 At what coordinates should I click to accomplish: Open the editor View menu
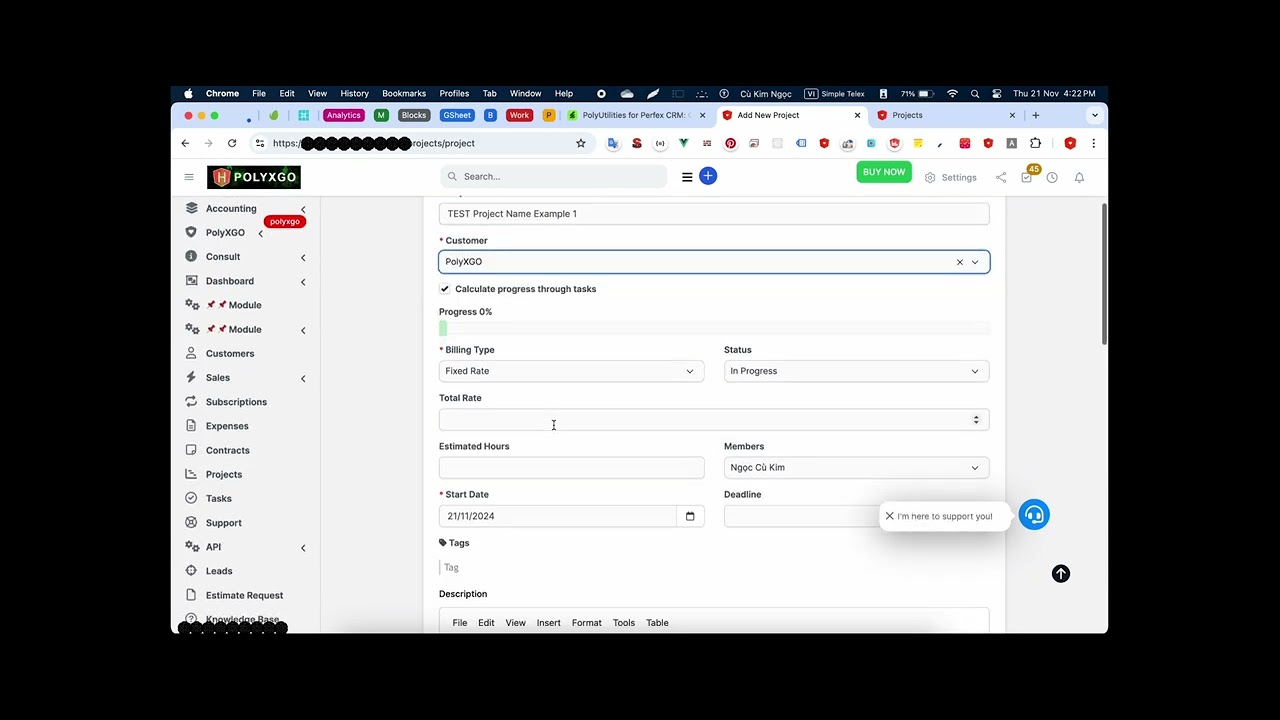(x=515, y=623)
